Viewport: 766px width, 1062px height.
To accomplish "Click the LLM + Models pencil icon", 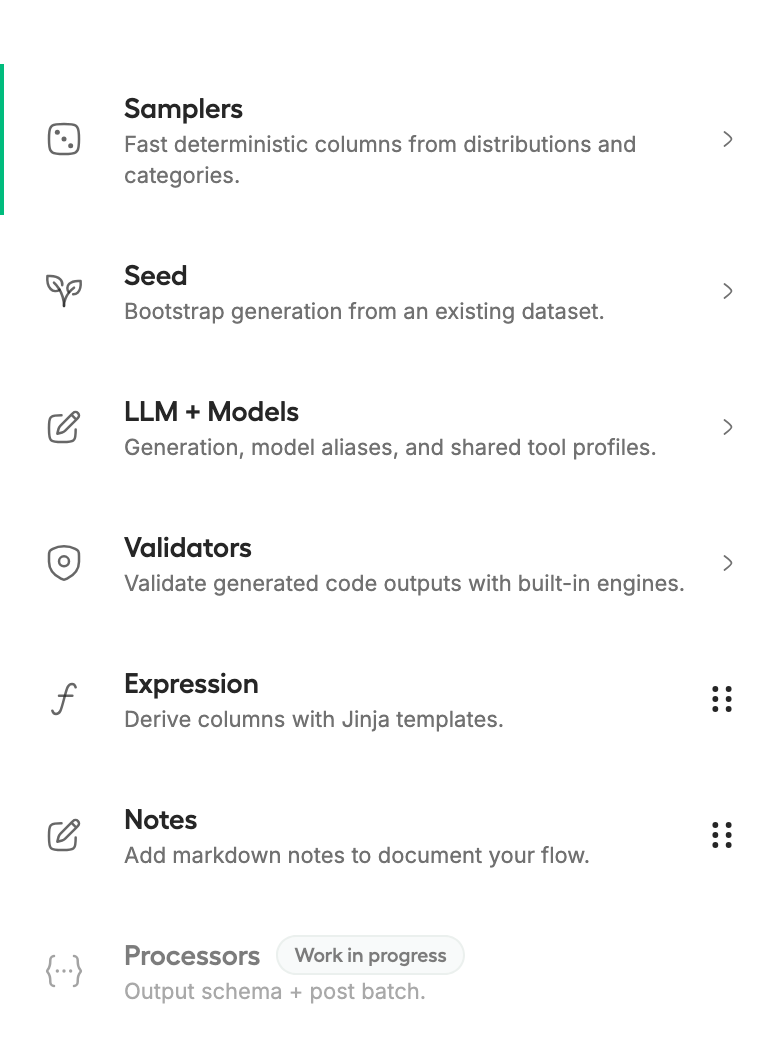I will tap(64, 427).
